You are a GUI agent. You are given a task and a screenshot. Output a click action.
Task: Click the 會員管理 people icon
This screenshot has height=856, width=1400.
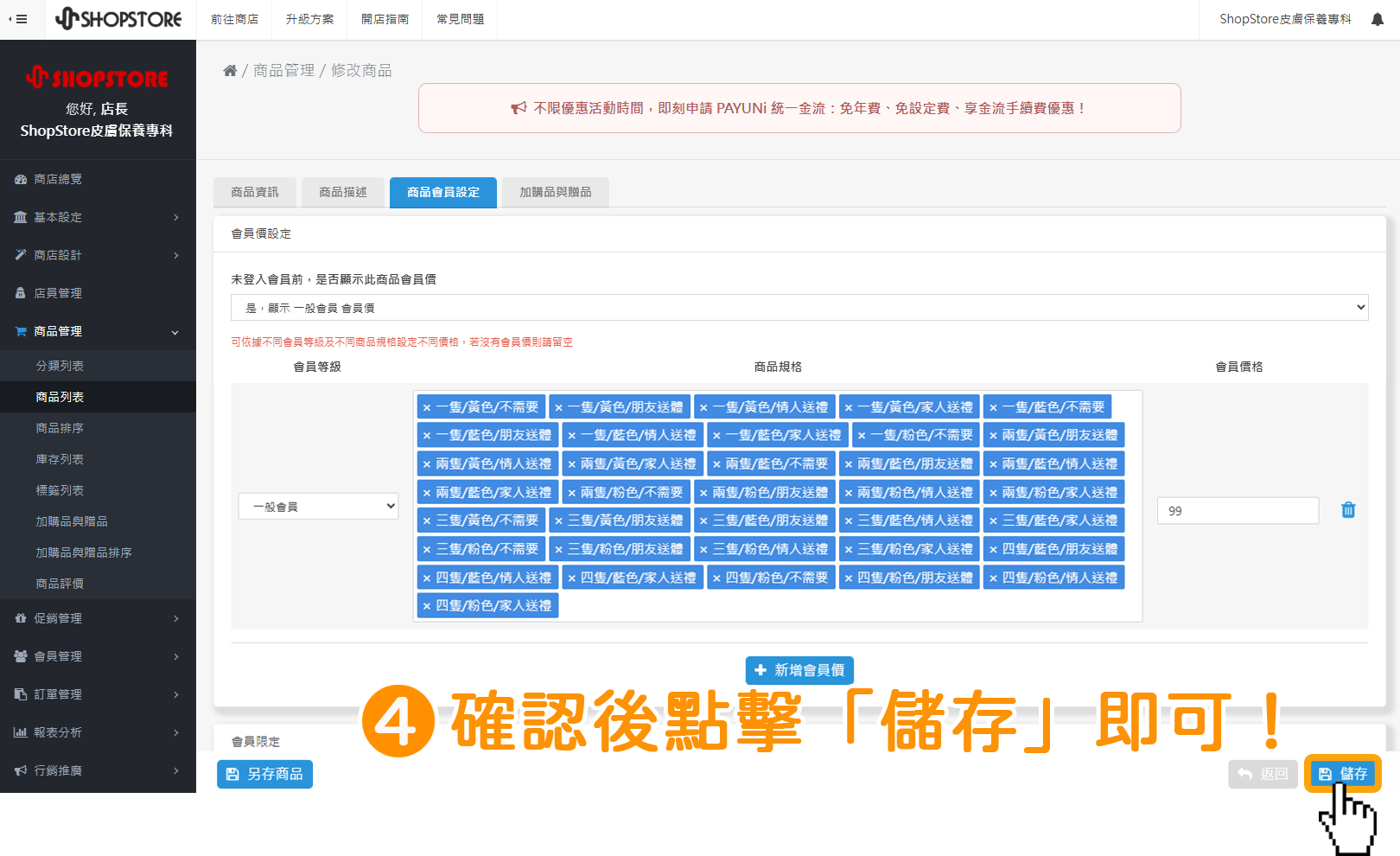coord(20,656)
